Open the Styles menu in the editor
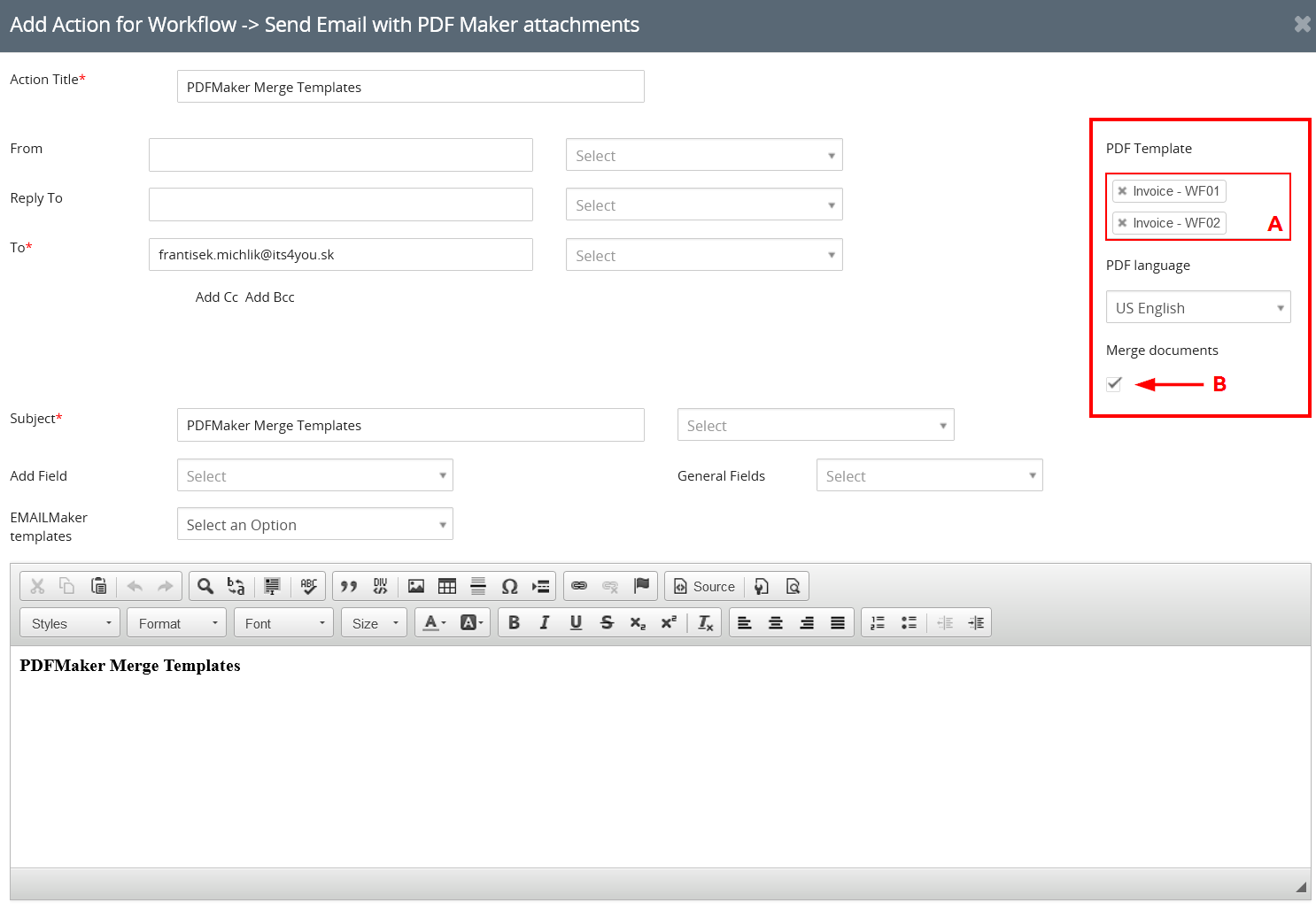 tap(70, 623)
